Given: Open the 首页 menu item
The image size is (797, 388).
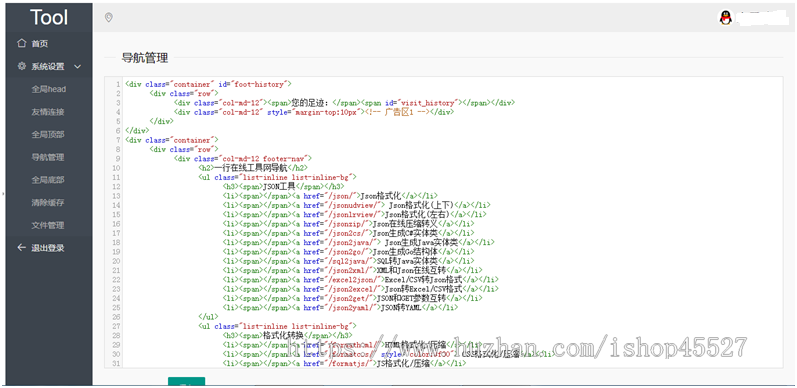Looking at the screenshot, I should 40,44.
